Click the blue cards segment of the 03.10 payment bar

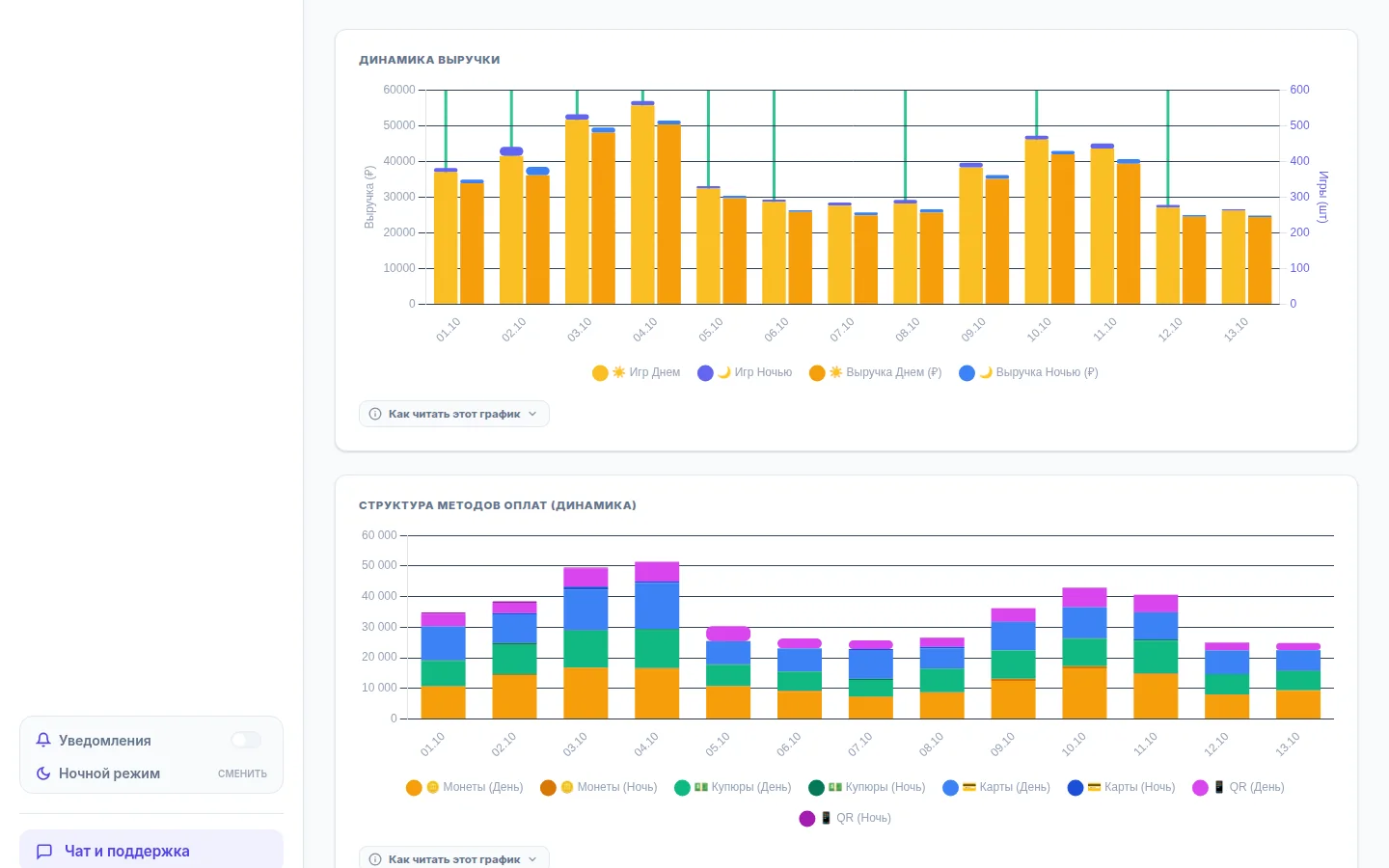pos(586,610)
